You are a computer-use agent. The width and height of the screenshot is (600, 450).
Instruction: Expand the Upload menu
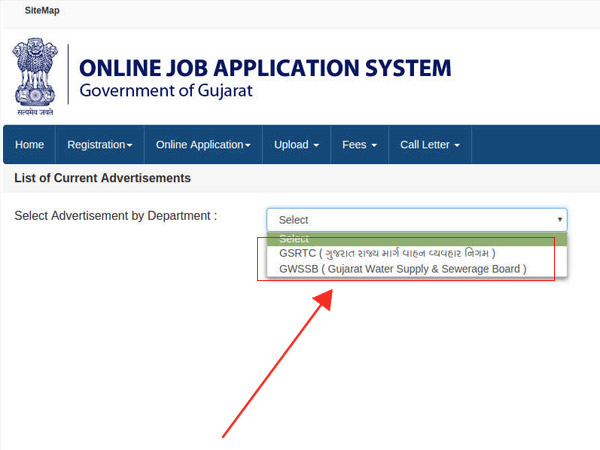(x=297, y=145)
